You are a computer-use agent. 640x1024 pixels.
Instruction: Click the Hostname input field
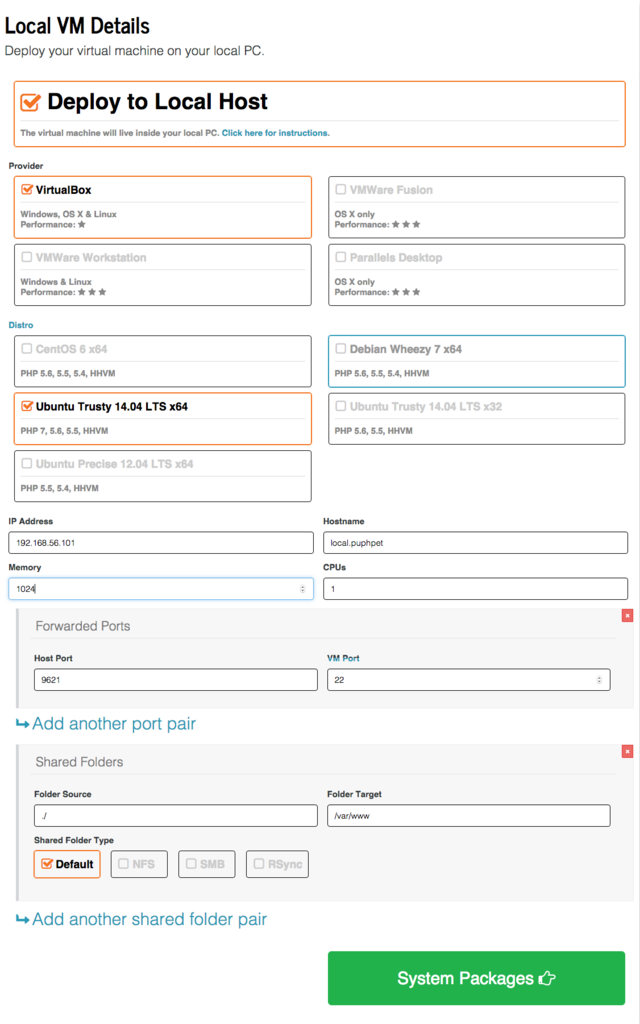[x=475, y=543]
